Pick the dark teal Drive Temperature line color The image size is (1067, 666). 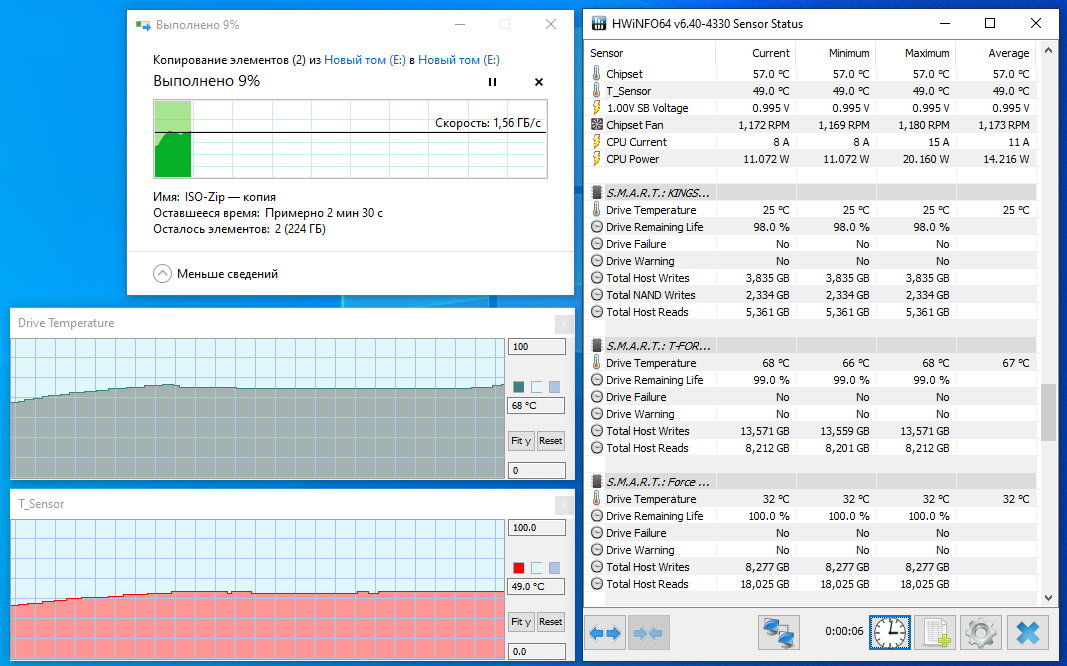point(519,386)
